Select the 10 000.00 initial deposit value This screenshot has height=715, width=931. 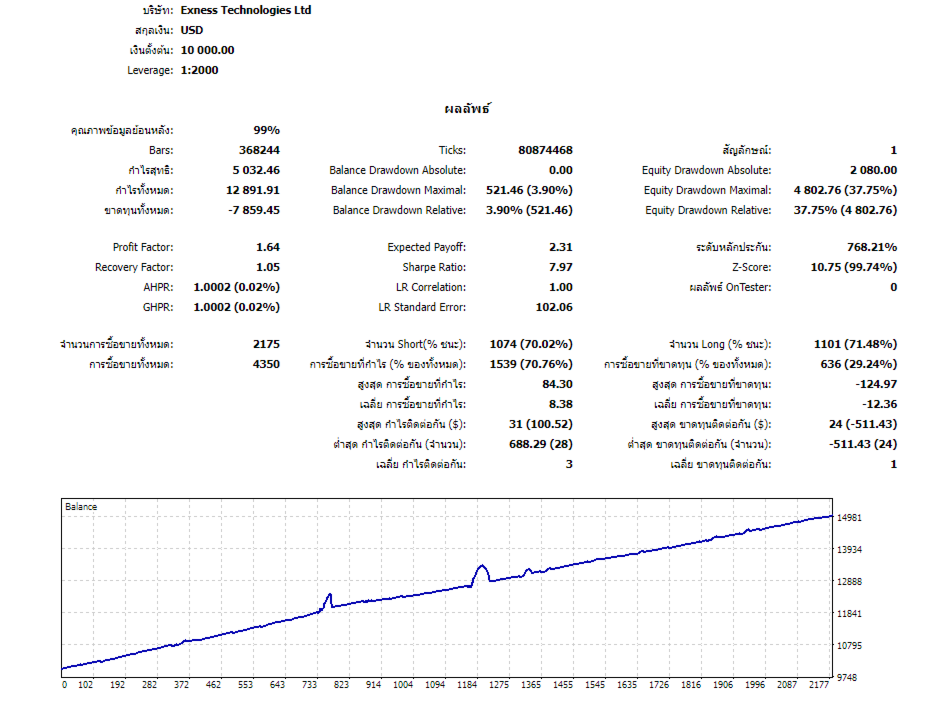click(207, 50)
